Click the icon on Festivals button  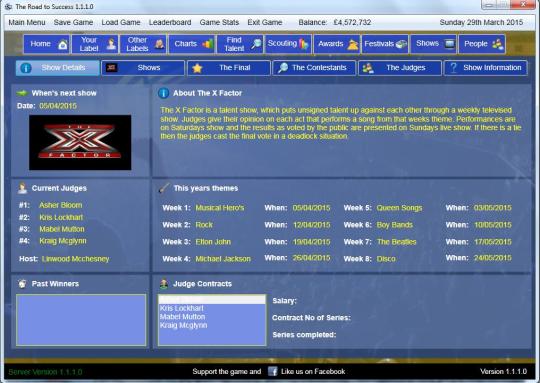coord(401,44)
